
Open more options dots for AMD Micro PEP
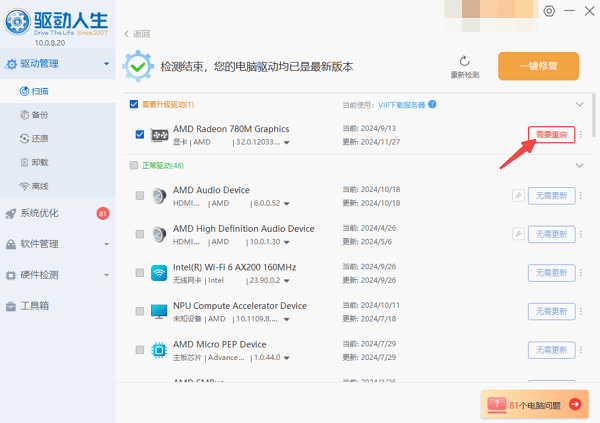pyautogui.click(x=581, y=350)
